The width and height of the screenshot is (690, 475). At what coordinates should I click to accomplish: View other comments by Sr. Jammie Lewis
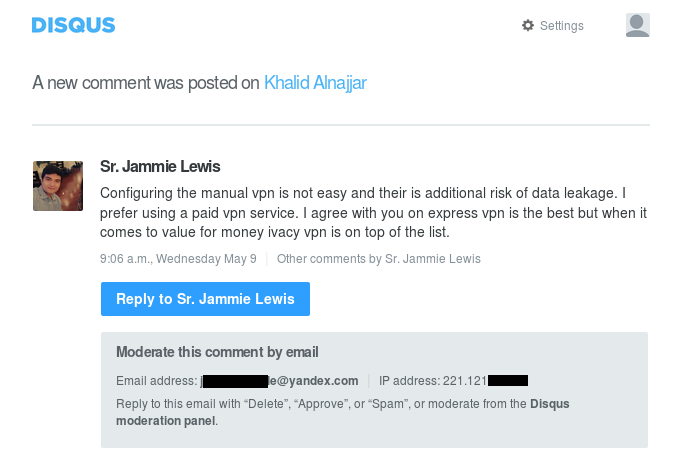(x=378, y=258)
